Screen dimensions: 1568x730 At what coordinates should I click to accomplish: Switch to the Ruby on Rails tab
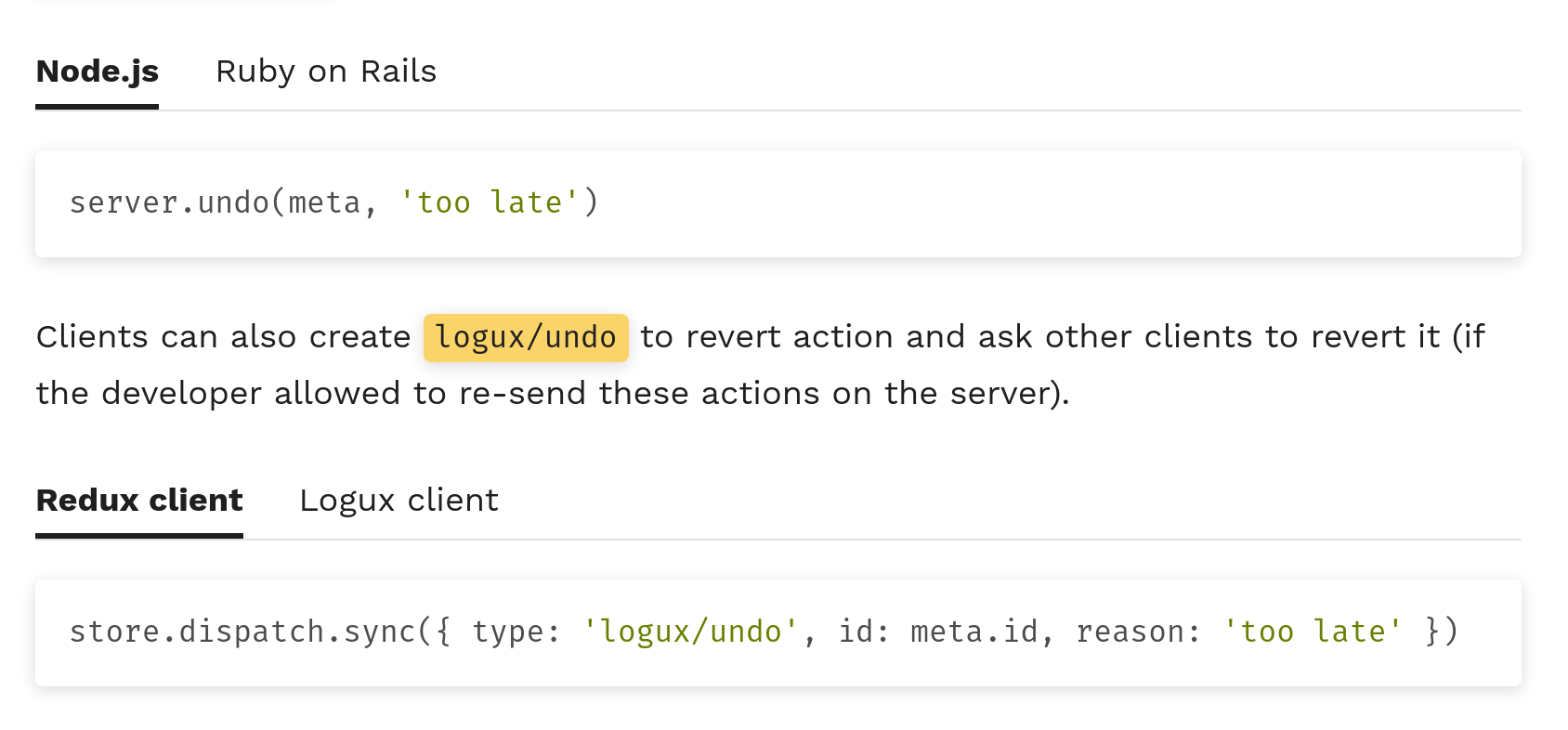(x=326, y=71)
